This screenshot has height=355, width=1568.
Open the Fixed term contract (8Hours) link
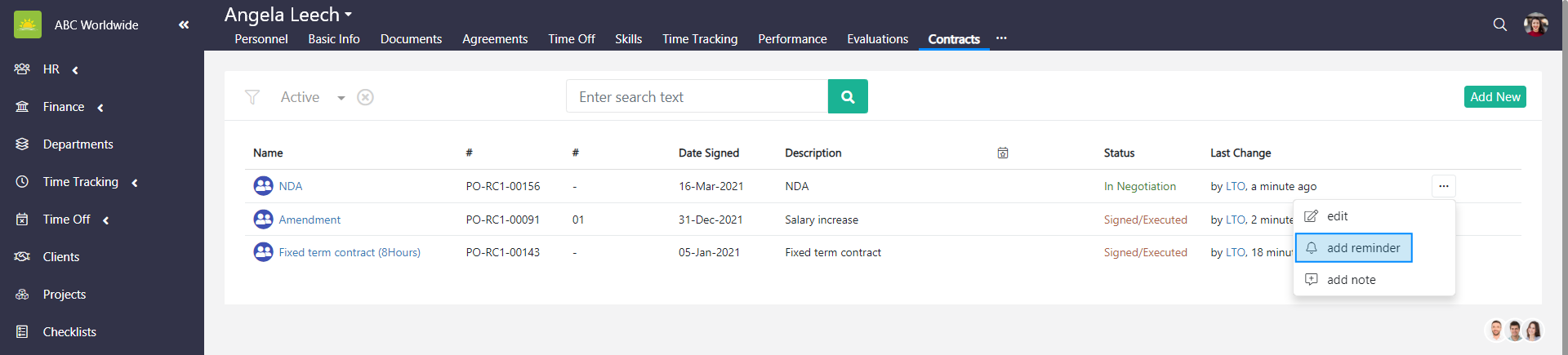coord(349,253)
